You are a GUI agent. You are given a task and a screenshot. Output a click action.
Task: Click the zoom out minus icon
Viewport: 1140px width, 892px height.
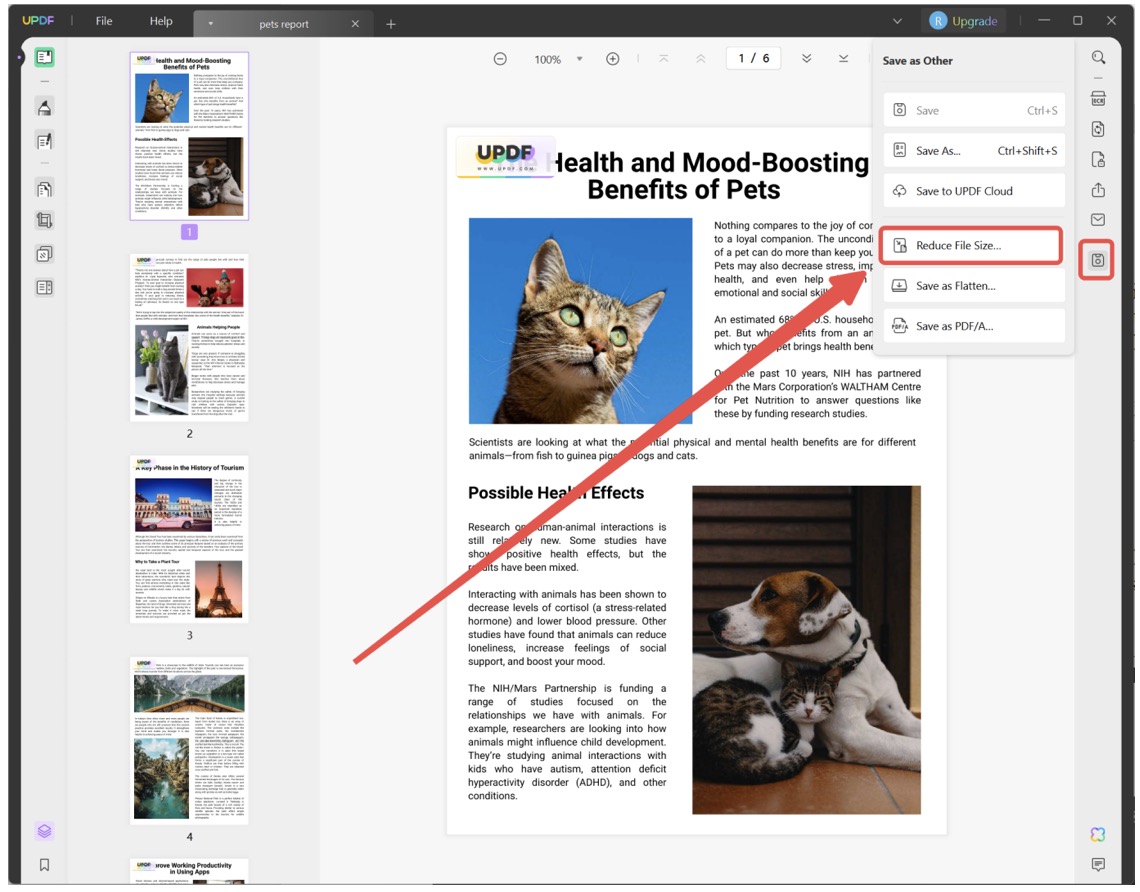[x=500, y=59]
